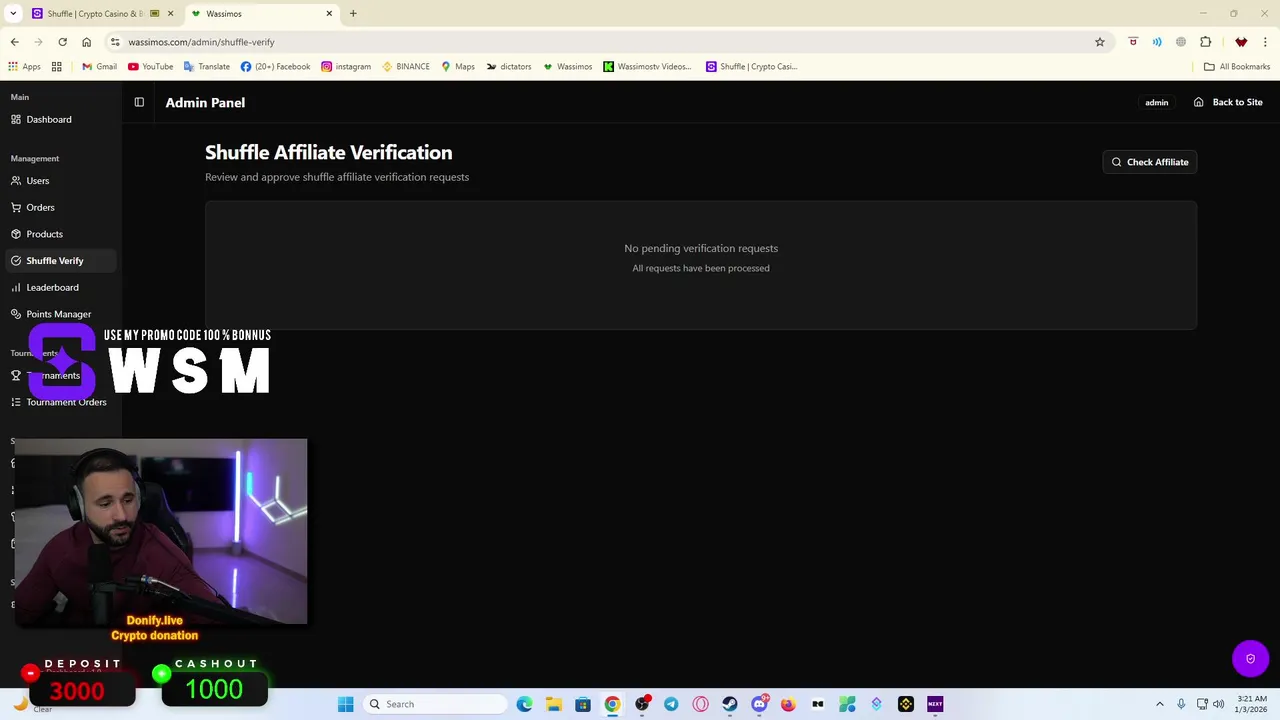The height and width of the screenshot is (720, 1280).
Task: Open the All Bookmarks folder
Action: 1236,67
